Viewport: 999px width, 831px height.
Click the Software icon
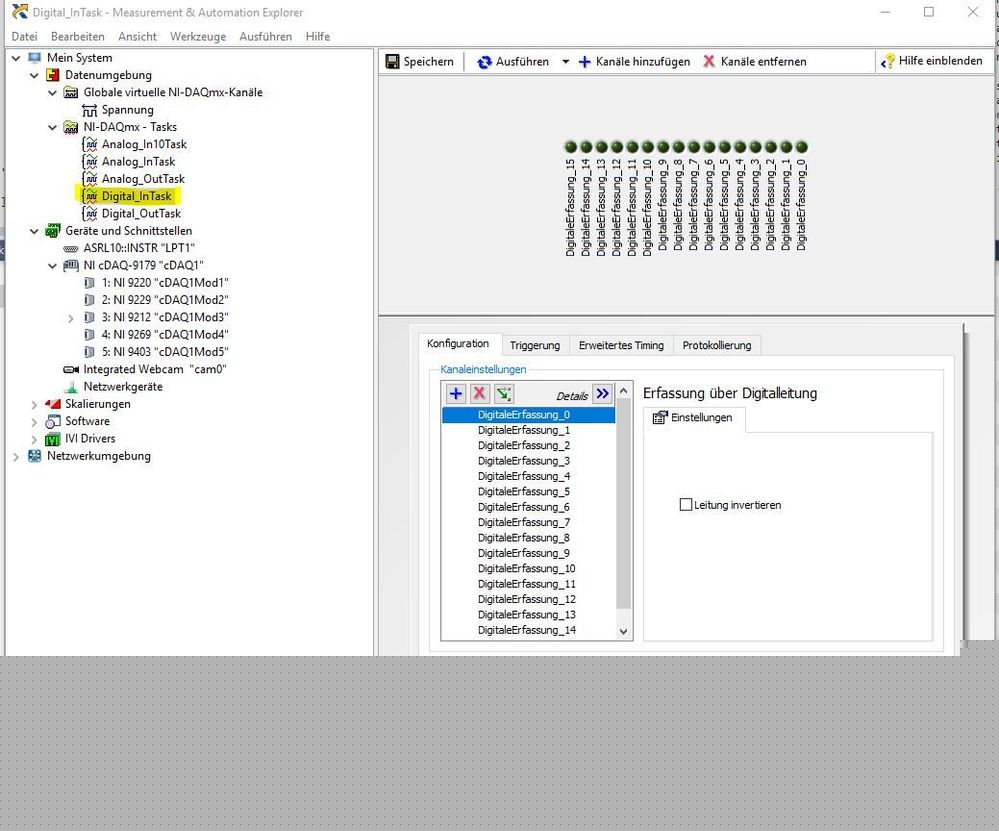pos(53,421)
